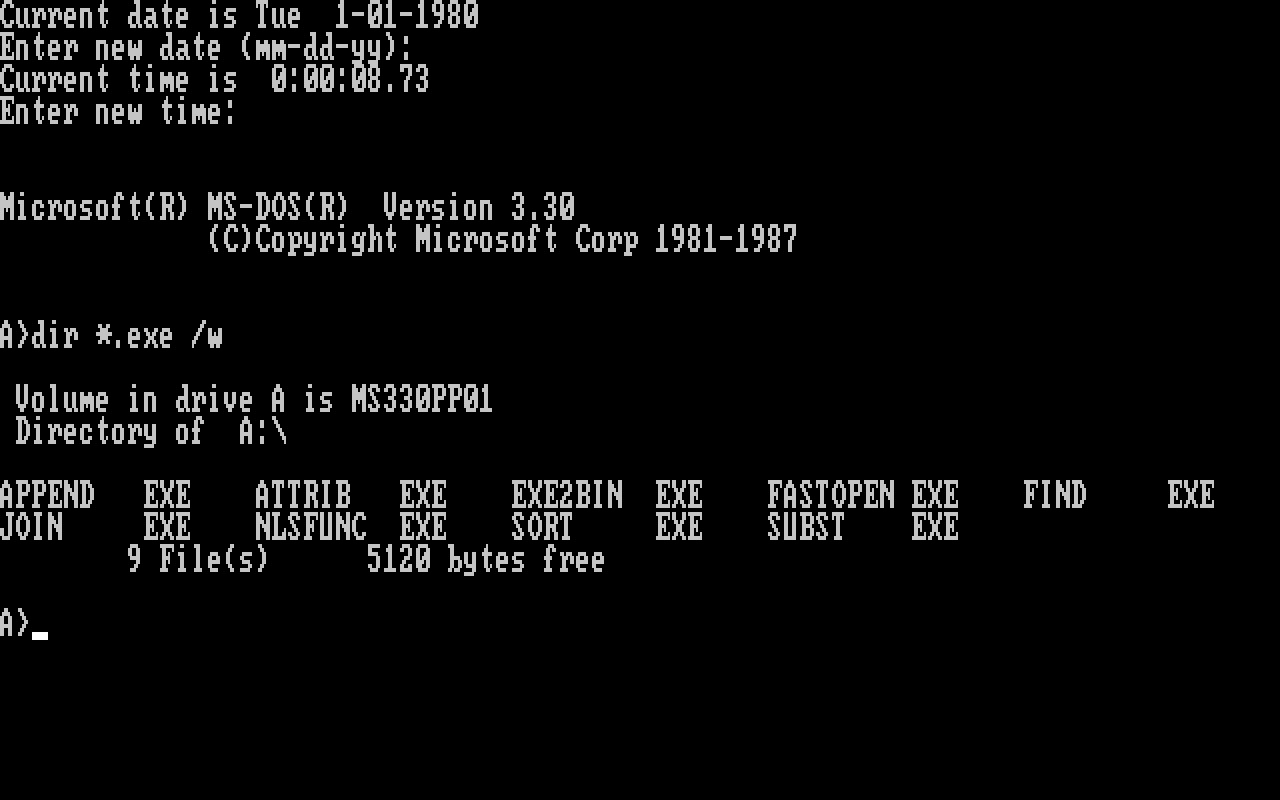The height and width of the screenshot is (800, 1280).
Task: Click the MS-DOS Version 3.30 text
Action: pos(392,208)
